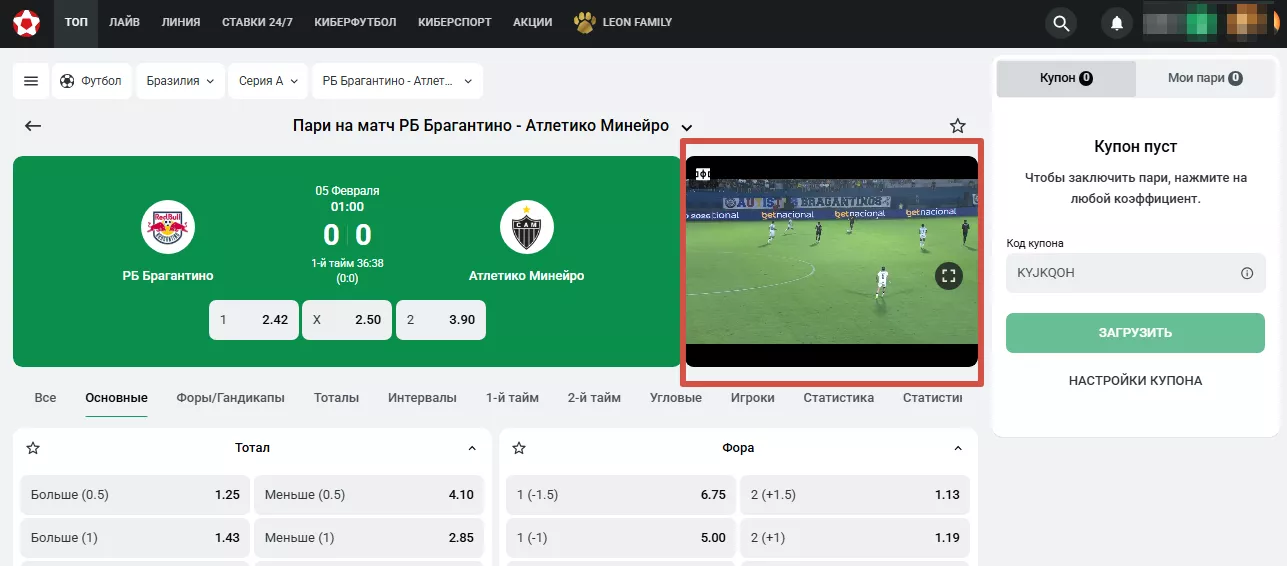Add the match to favorites with the star
The image size is (1287, 566).
click(957, 126)
